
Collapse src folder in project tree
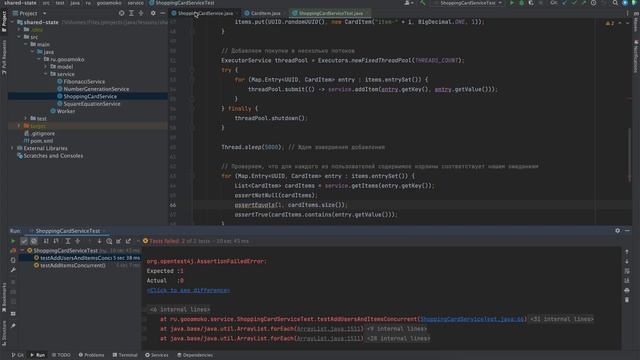pos(19,37)
